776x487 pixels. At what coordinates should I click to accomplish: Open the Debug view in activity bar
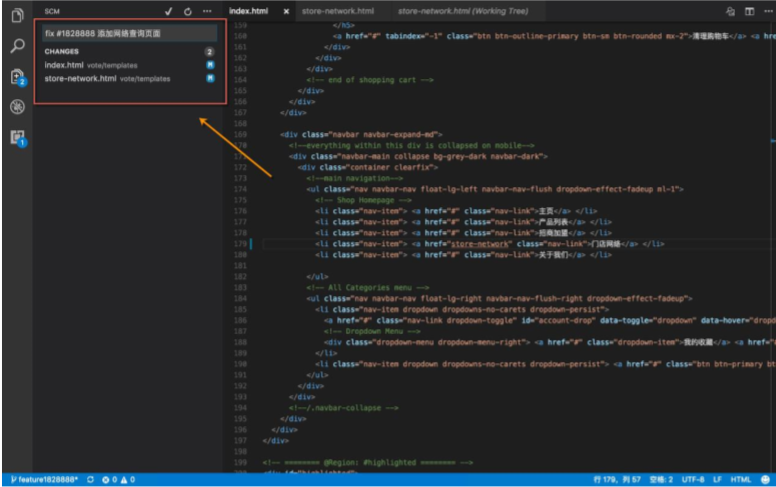coord(17,106)
